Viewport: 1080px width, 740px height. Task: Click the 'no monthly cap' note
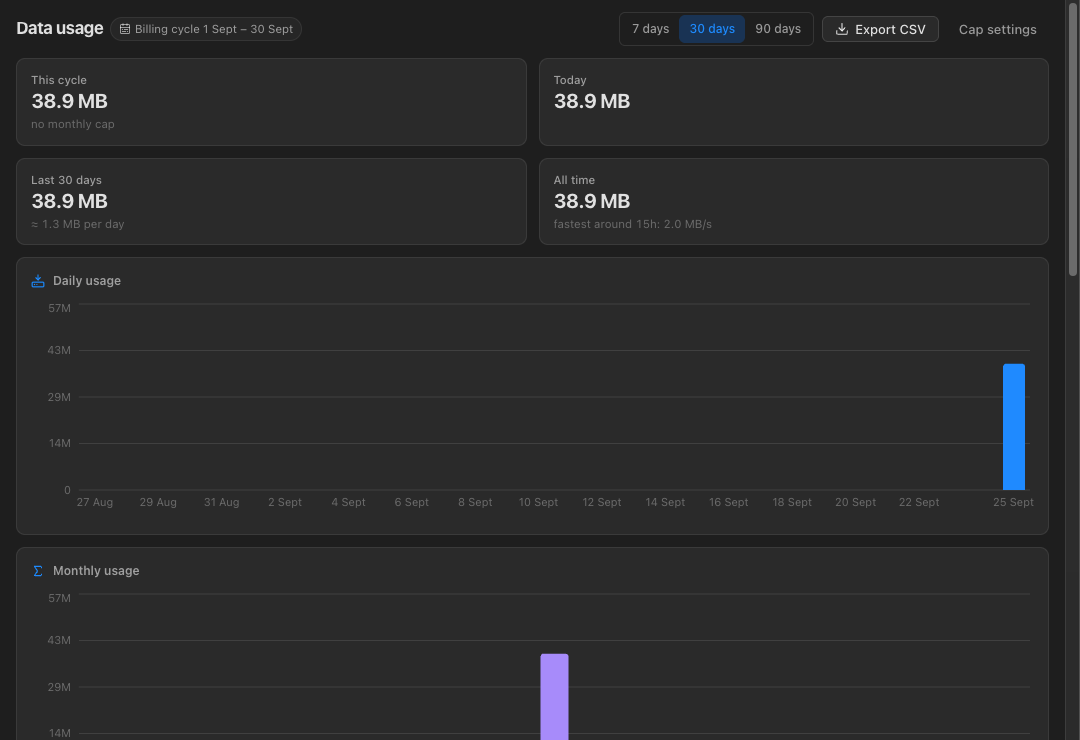72,124
